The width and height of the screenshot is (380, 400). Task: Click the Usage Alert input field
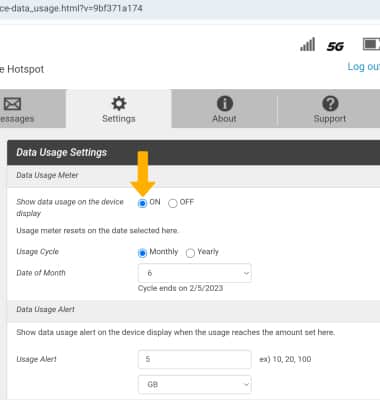click(x=195, y=359)
